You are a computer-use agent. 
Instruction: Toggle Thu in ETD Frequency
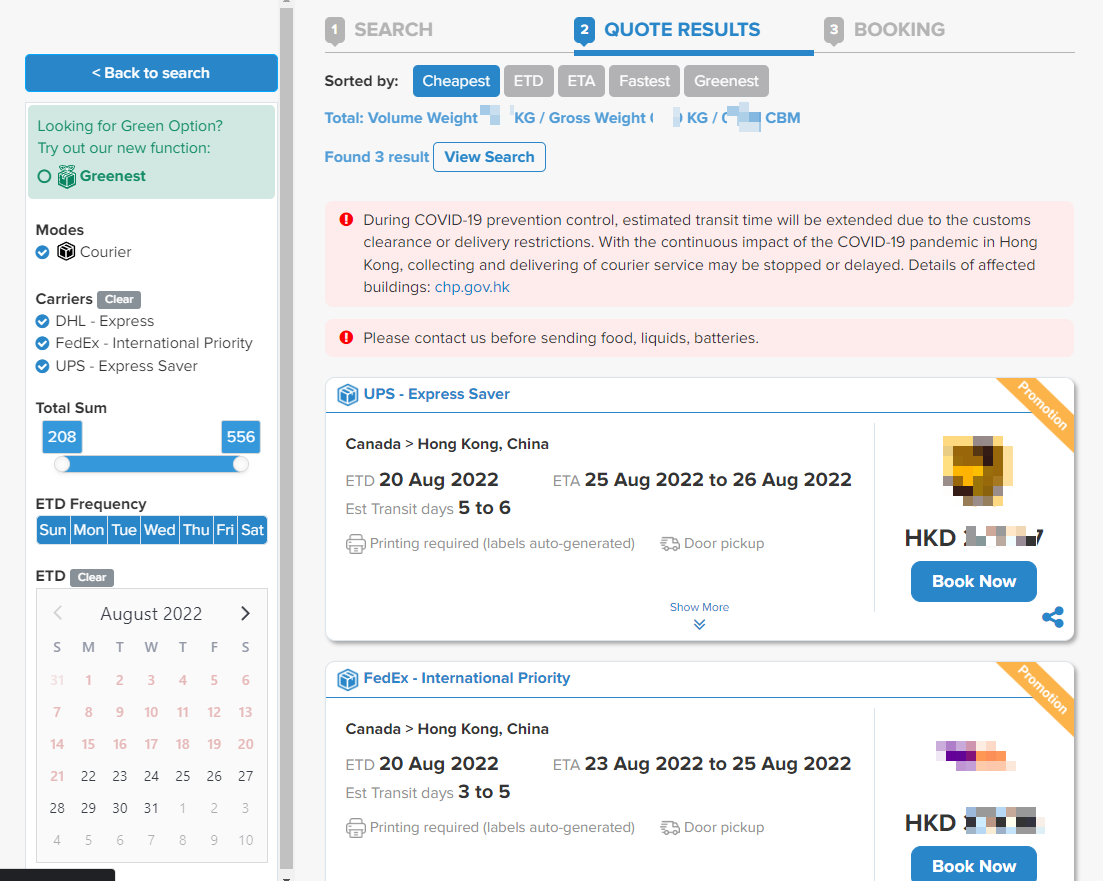tap(196, 530)
